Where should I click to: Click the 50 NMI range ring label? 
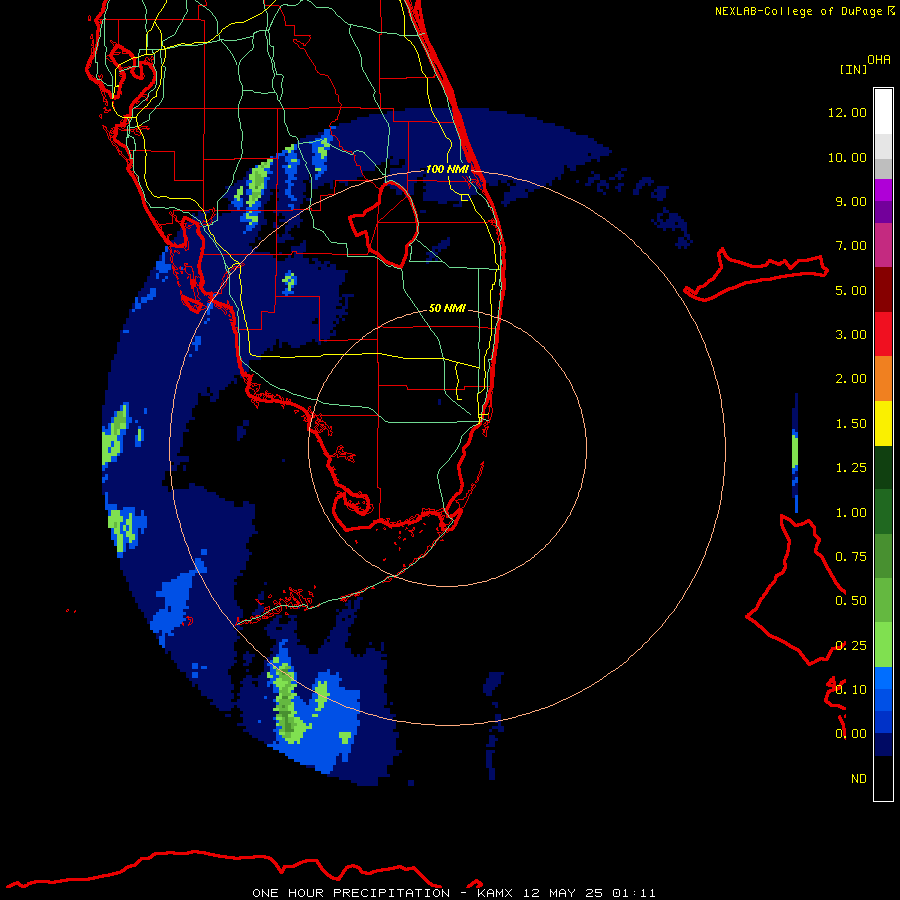pyautogui.click(x=447, y=308)
